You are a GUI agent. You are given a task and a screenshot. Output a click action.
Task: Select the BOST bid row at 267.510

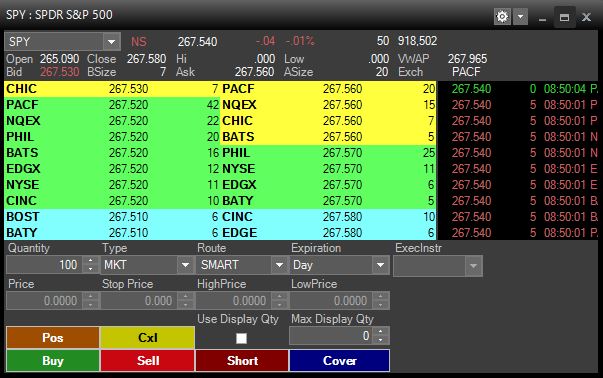tap(112, 216)
